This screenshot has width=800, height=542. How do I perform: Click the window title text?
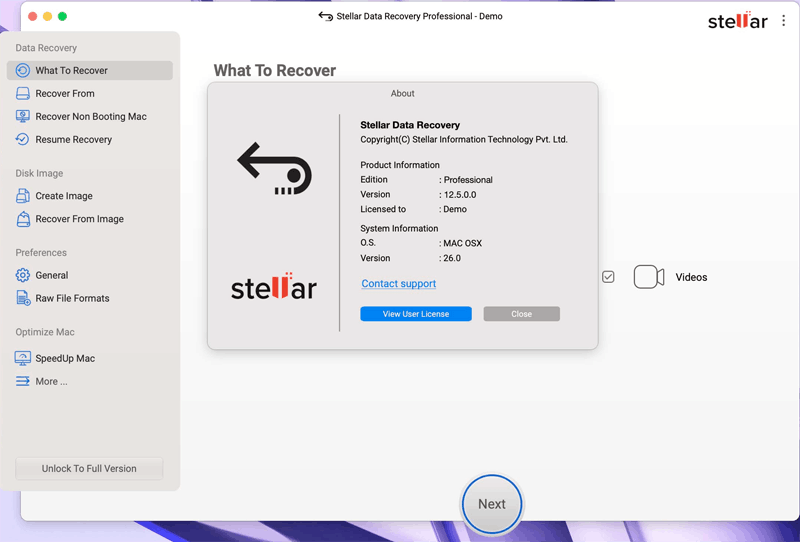tap(419, 16)
